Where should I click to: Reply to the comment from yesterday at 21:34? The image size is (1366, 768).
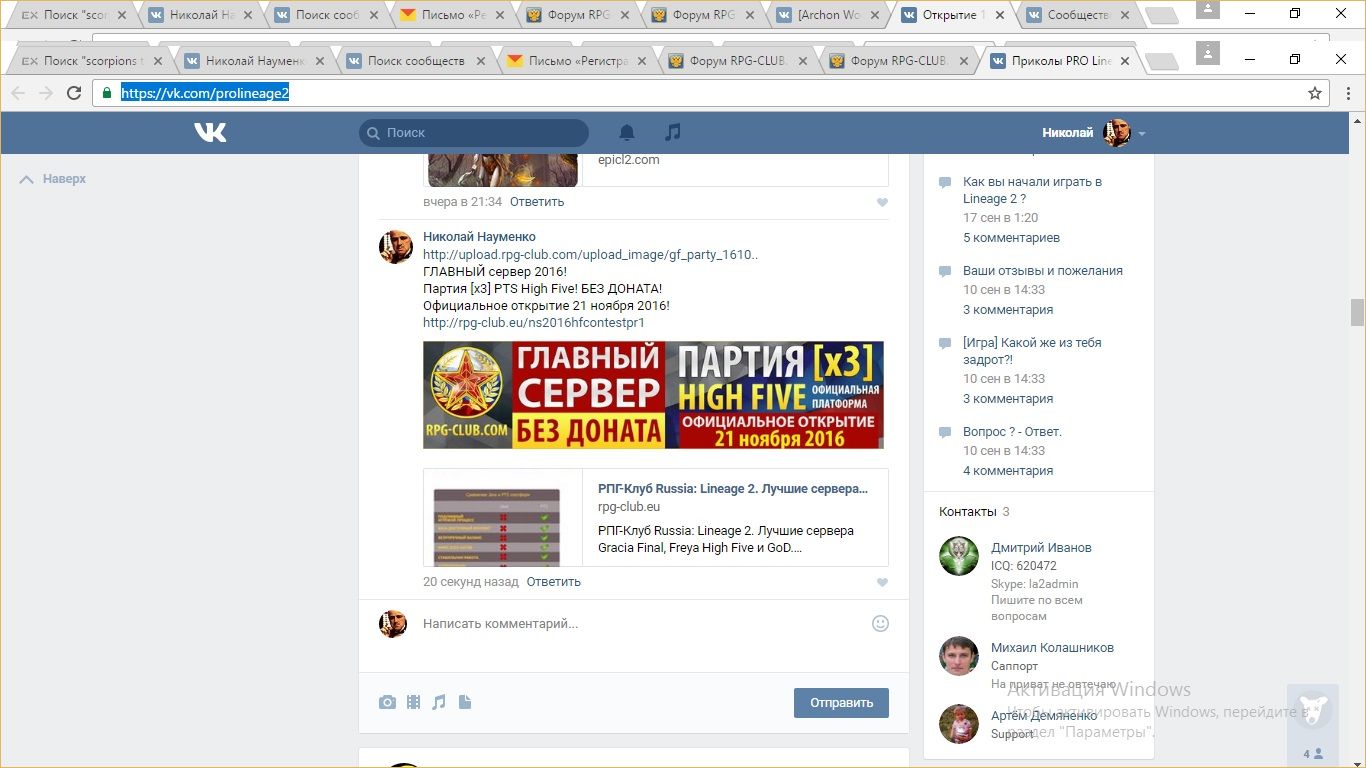[x=537, y=202]
